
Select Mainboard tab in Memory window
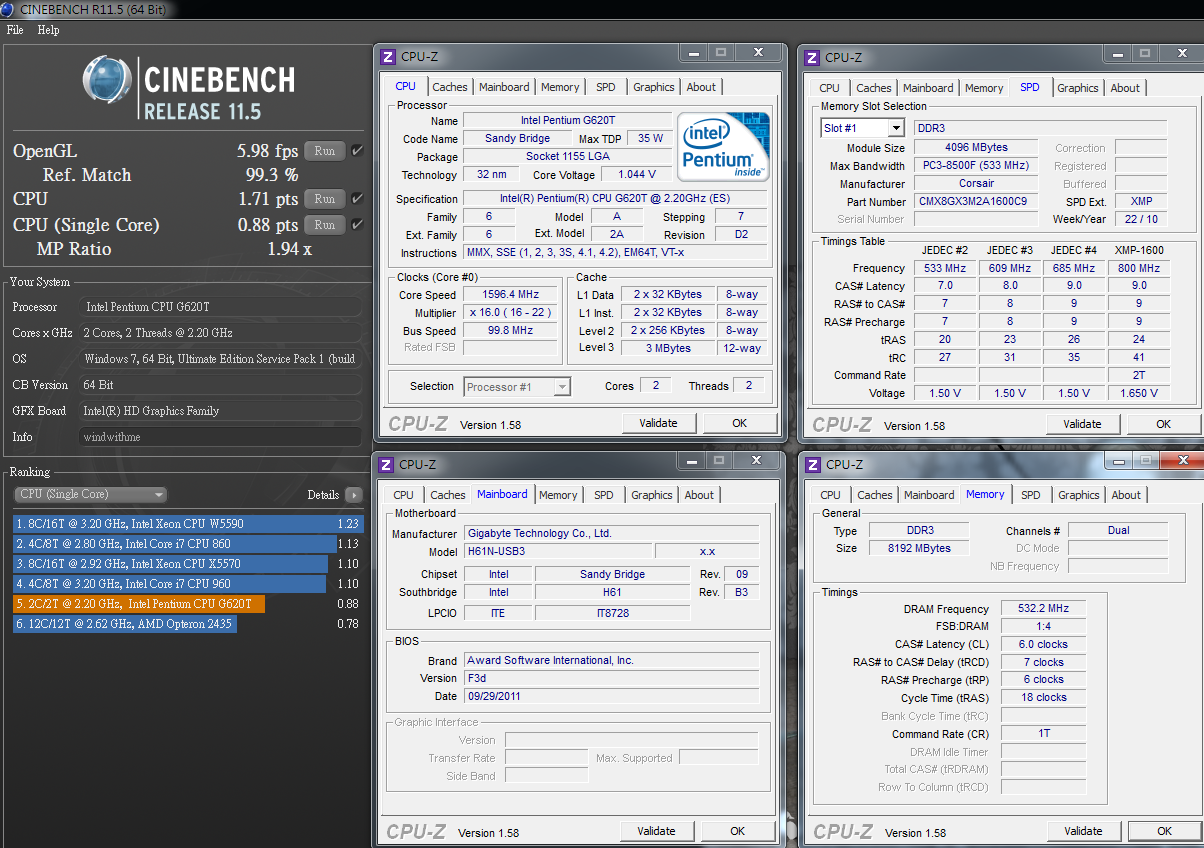[x=929, y=495]
